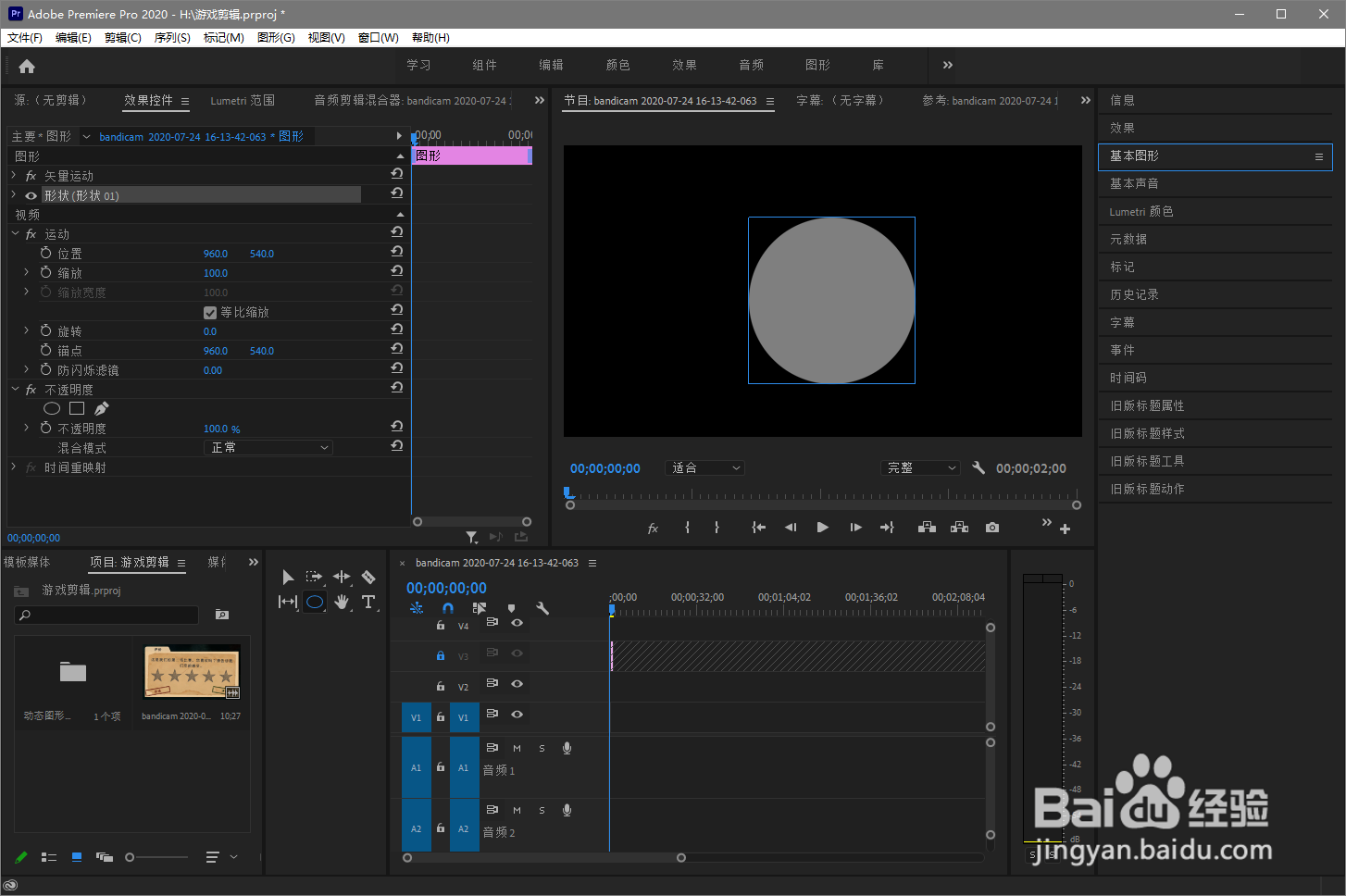Open the 文件(F) menu
The height and width of the screenshot is (896, 1346).
pos(25,38)
